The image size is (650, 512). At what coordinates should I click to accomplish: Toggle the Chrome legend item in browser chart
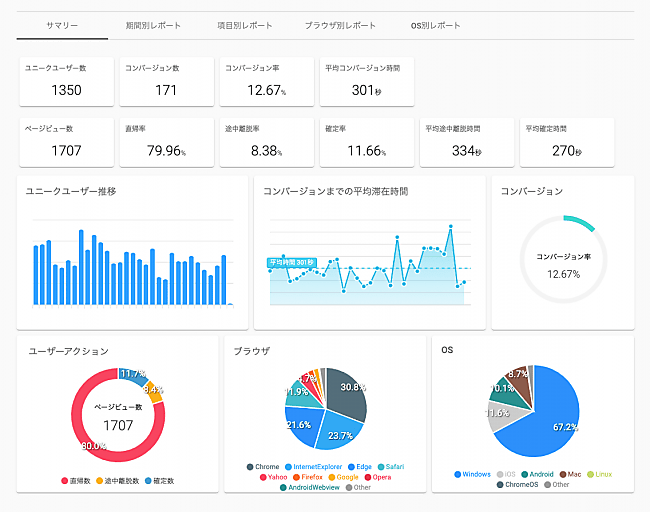(x=262, y=466)
